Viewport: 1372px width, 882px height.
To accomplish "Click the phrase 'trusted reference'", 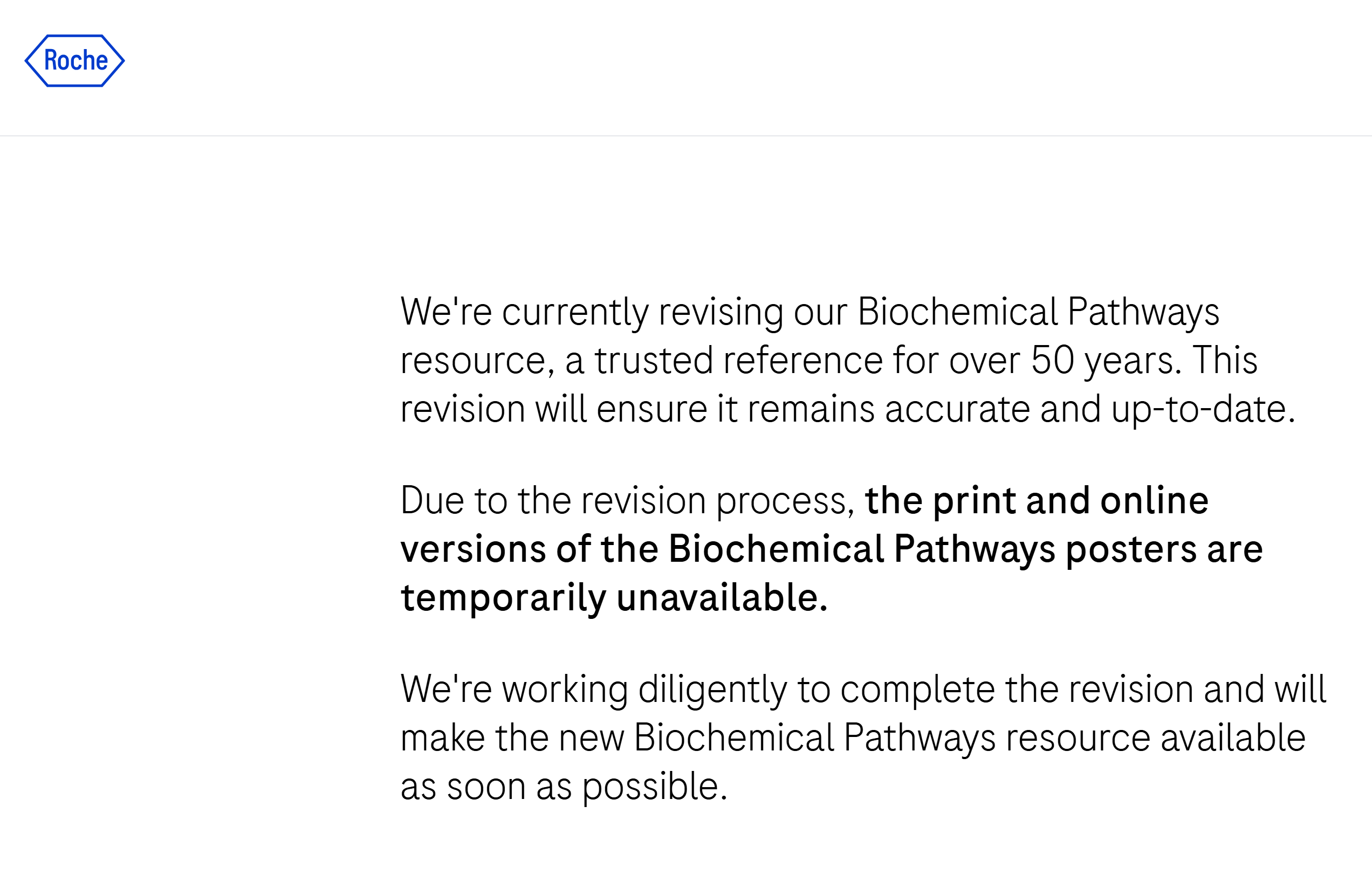I will point(738,361).
